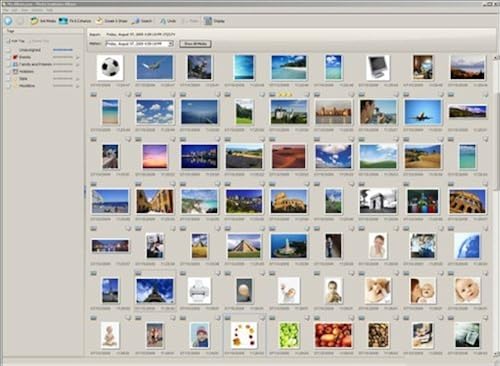Select the purple sunset sky thumbnail
The height and width of the screenshot is (366, 500).
[155, 157]
